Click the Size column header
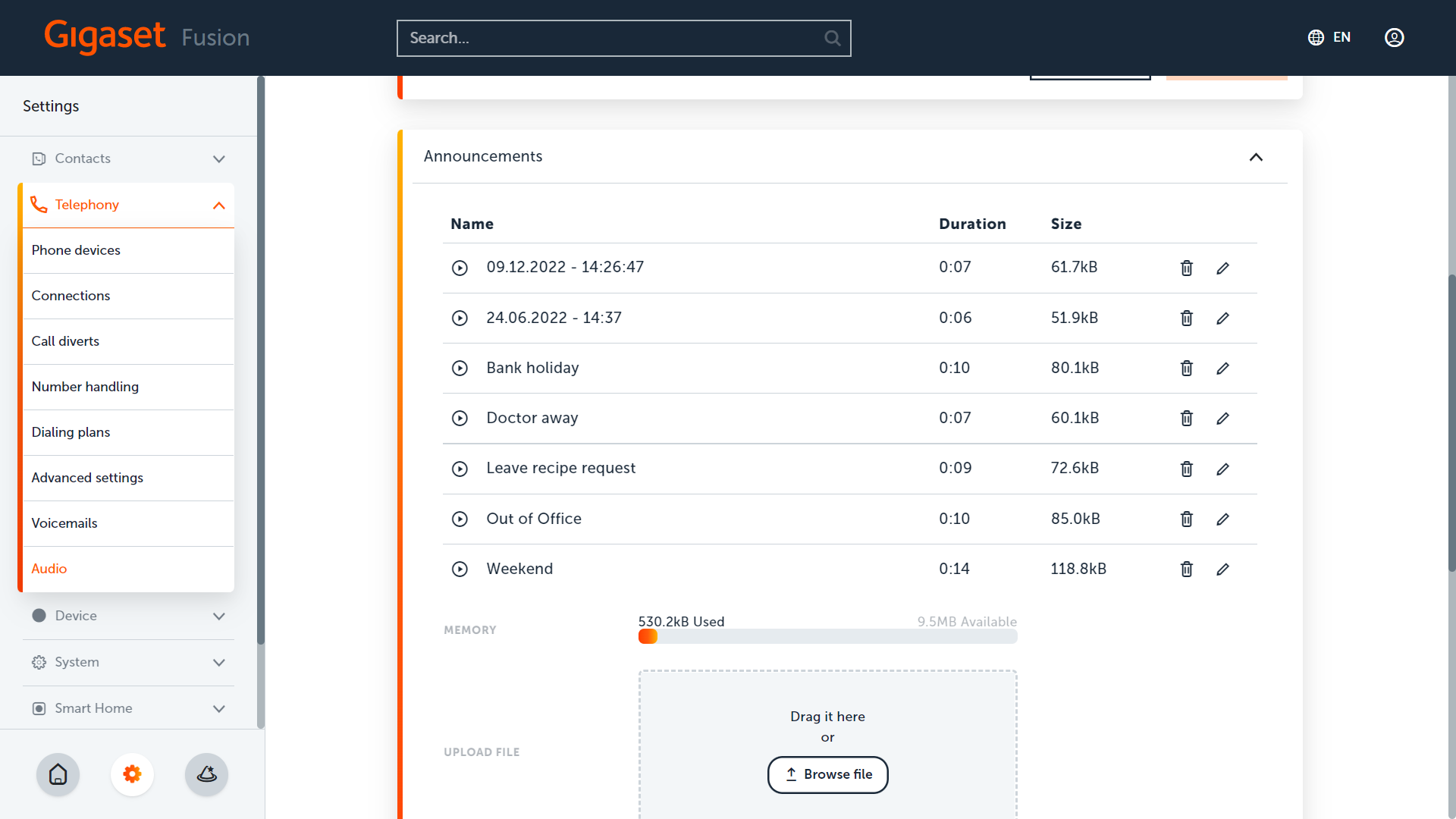This screenshot has width=1456, height=819. pyautogui.click(x=1065, y=224)
